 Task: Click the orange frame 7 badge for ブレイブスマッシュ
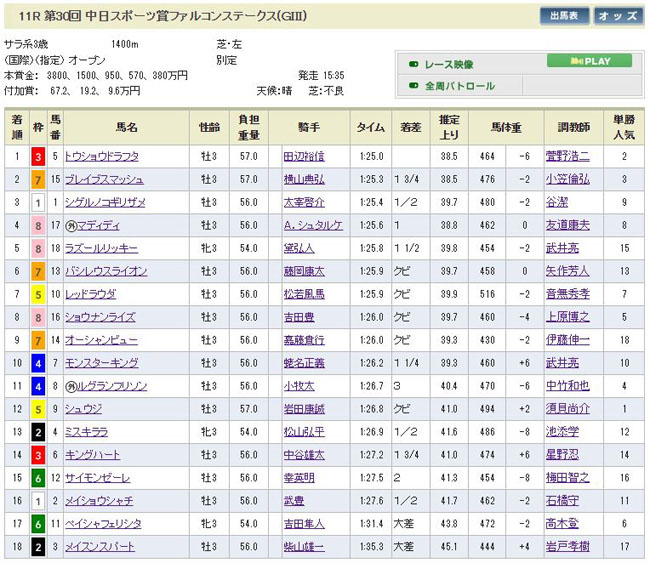point(38,179)
